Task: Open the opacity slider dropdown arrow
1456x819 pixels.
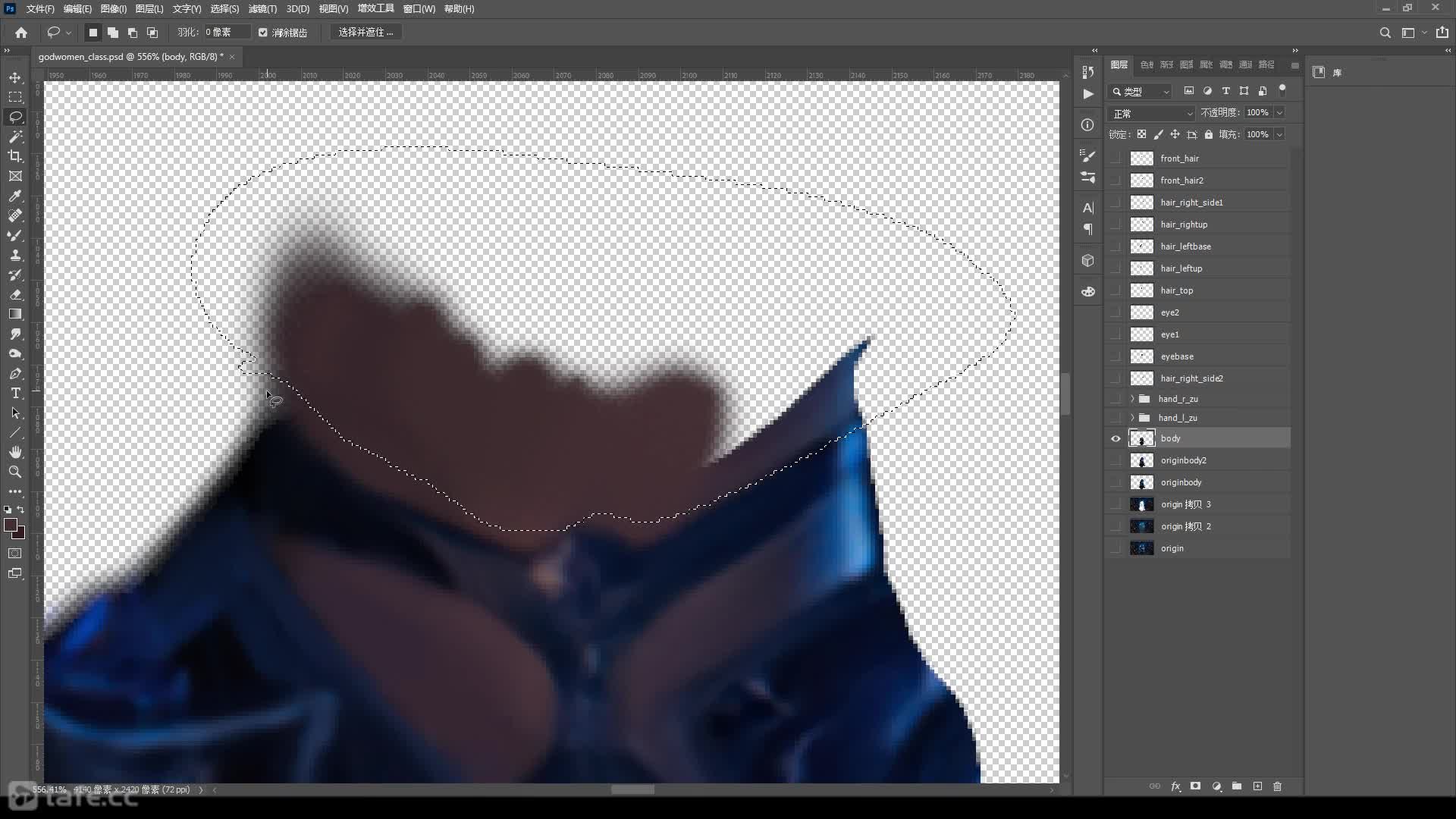Action: click(x=1279, y=112)
